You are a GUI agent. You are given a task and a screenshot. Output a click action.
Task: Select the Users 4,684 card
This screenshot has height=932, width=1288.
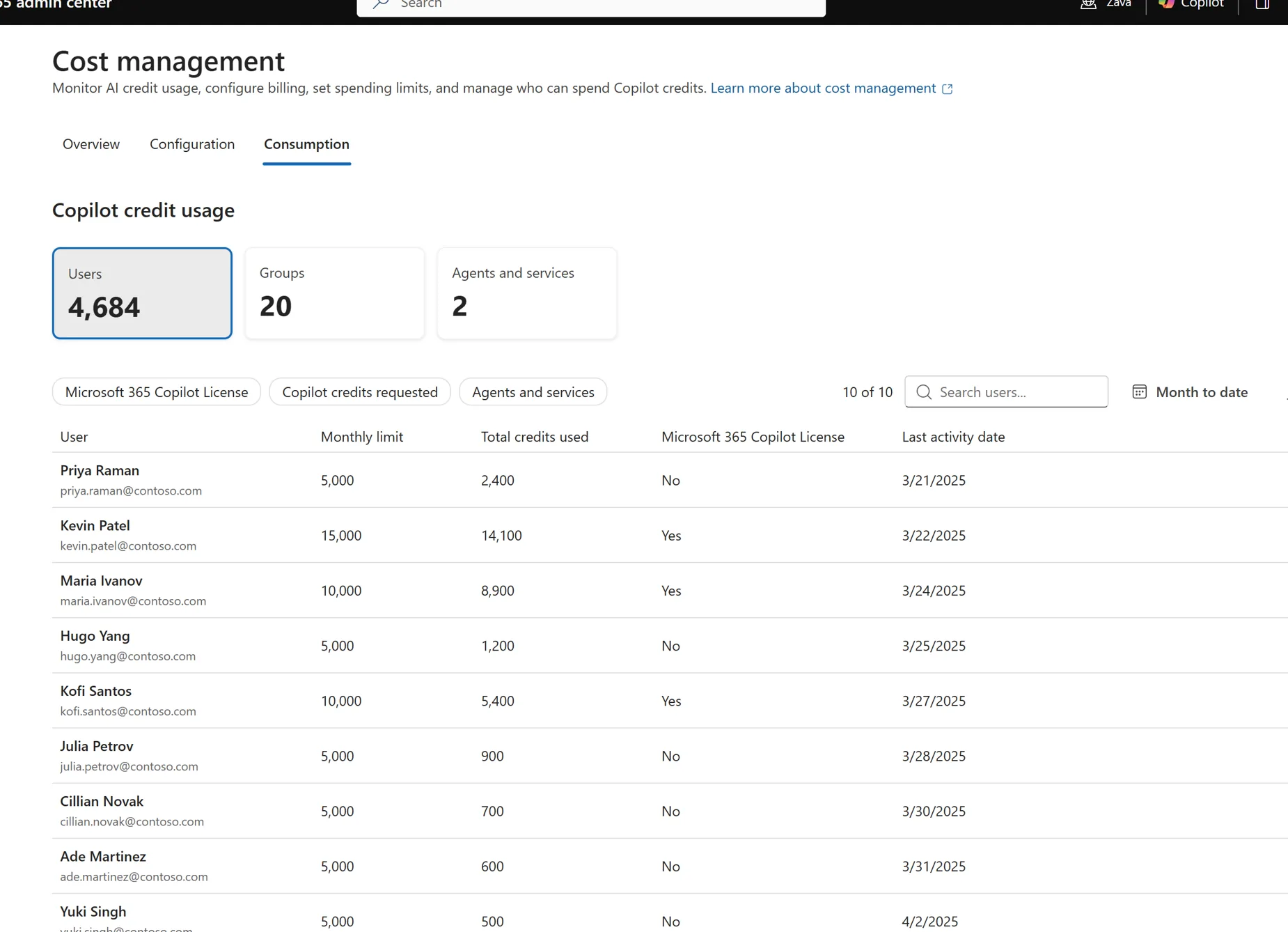[x=142, y=293]
